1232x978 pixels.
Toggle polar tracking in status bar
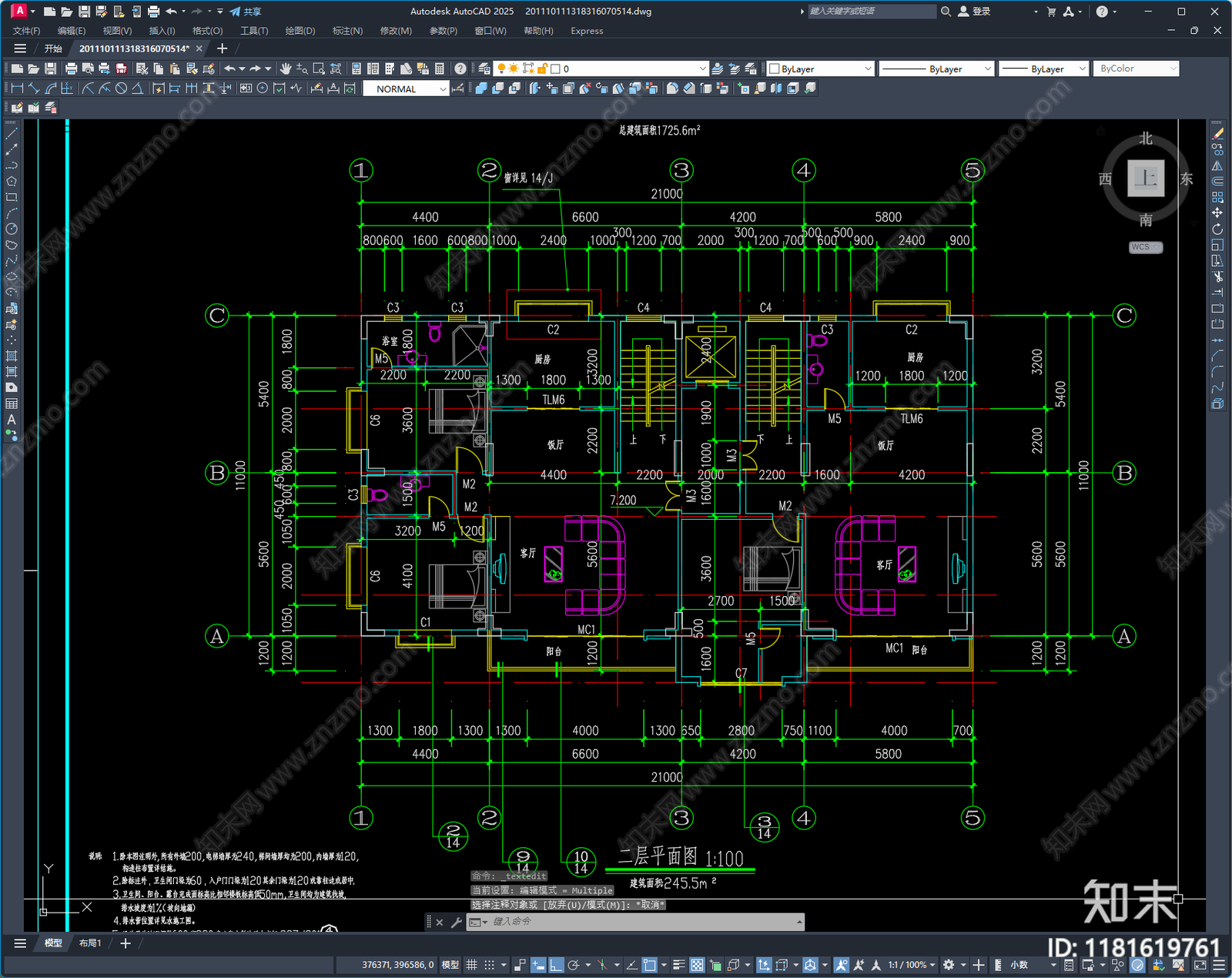click(574, 965)
